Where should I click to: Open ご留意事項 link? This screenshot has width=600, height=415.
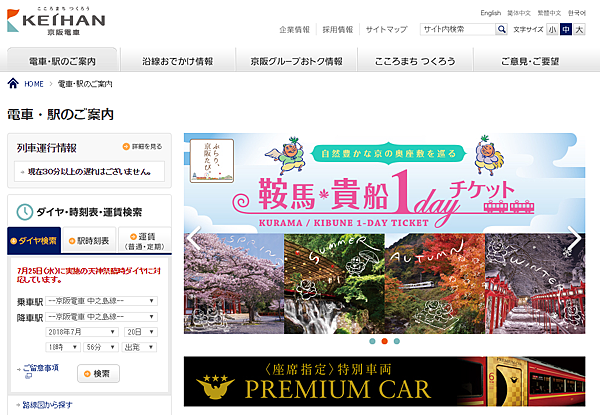41,368
